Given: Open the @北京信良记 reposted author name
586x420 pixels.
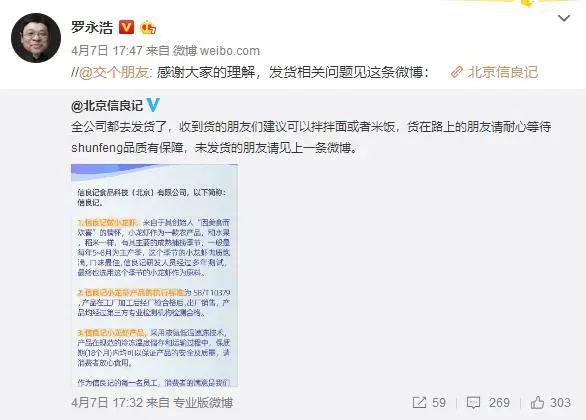Looking at the screenshot, I should tap(107, 106).
